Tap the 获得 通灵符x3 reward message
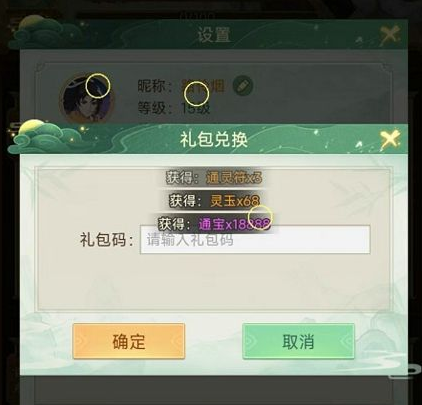 tap(214, 178)
